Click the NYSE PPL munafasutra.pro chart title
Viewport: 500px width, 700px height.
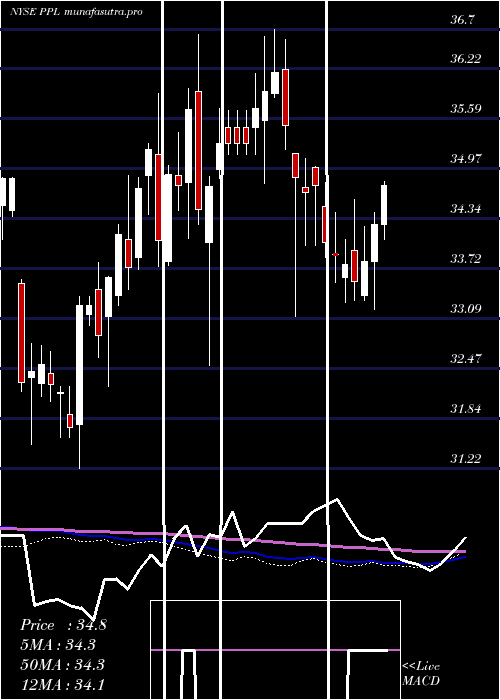pyautogui.click(x=76, y=12)
